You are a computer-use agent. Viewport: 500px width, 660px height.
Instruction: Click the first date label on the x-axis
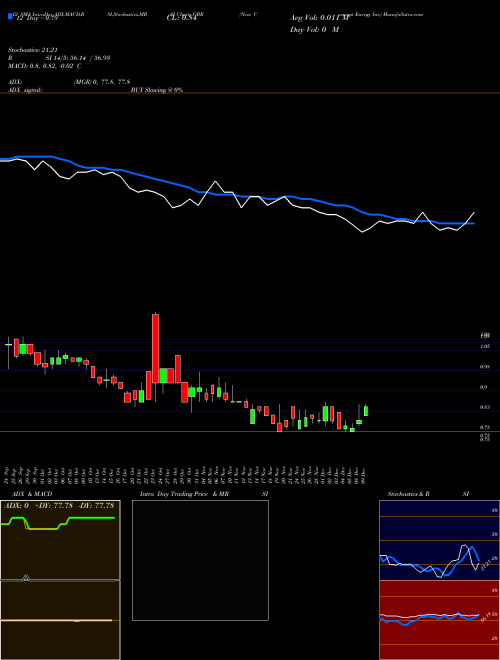coord(8,475)
